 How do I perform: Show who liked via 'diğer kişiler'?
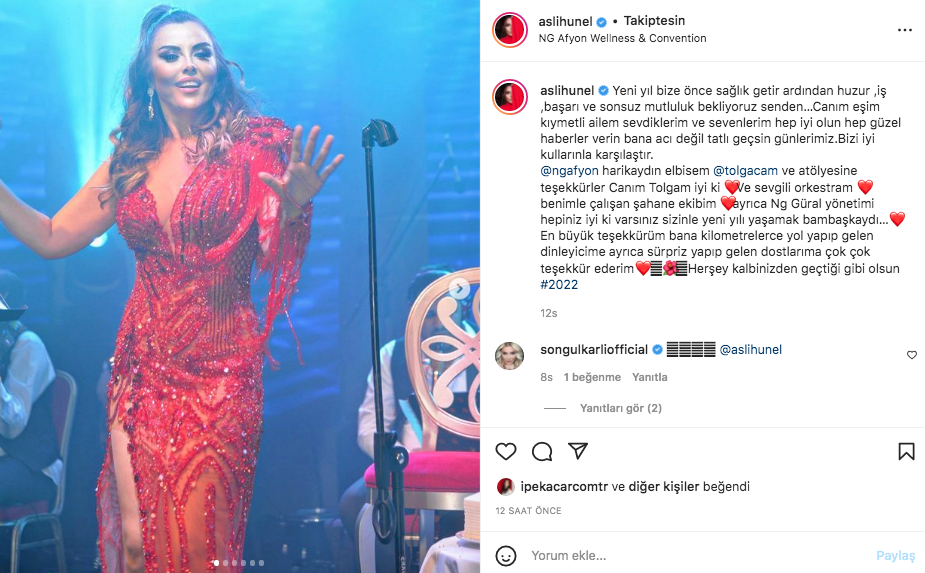pyautogui.click(x=664, y=486)
